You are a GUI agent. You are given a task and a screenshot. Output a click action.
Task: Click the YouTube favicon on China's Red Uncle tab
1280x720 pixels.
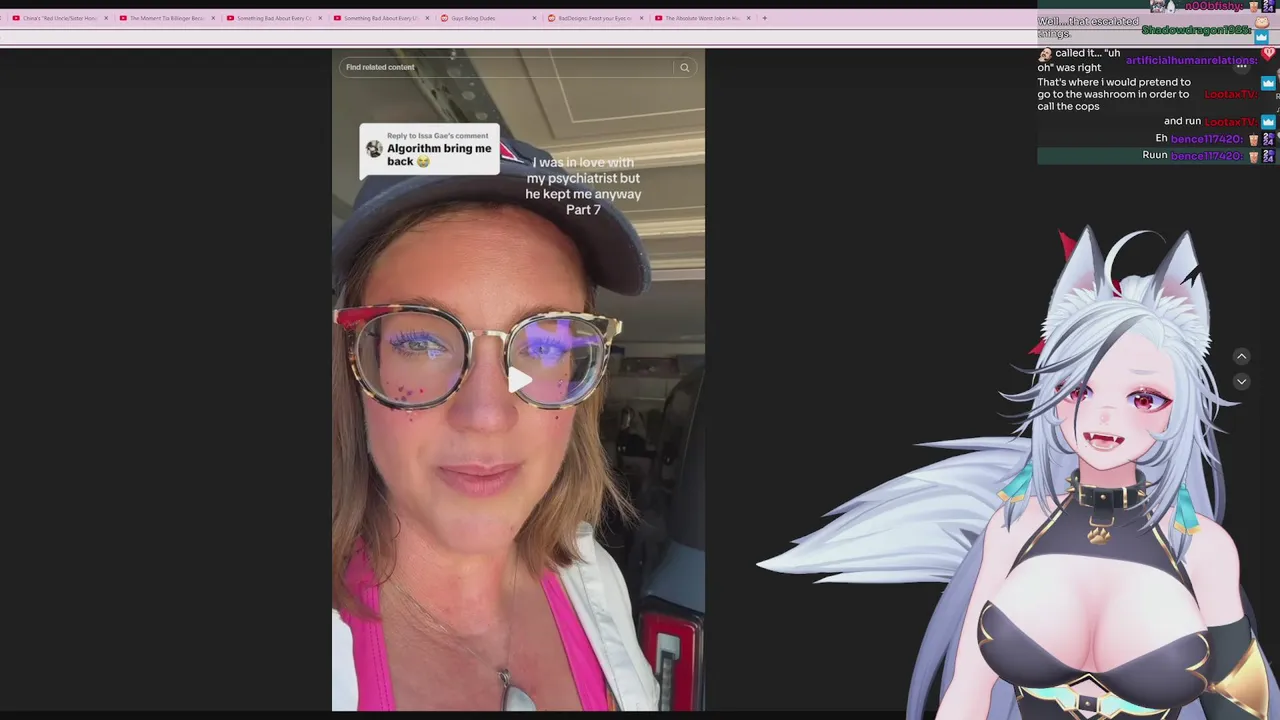pyautogui.click(x=16, y=18)
